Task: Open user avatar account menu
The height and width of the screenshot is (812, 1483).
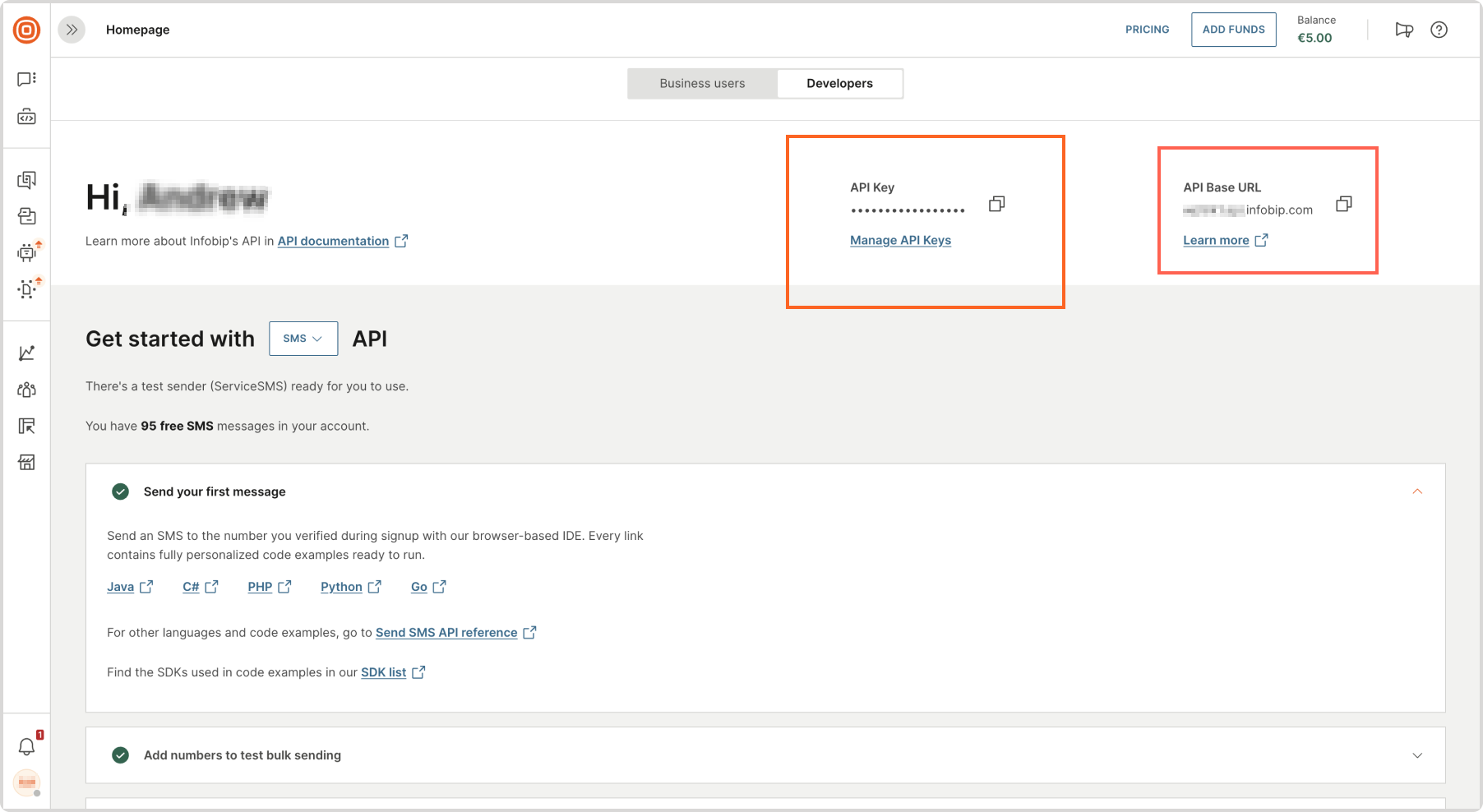Action: click(26, 783)
